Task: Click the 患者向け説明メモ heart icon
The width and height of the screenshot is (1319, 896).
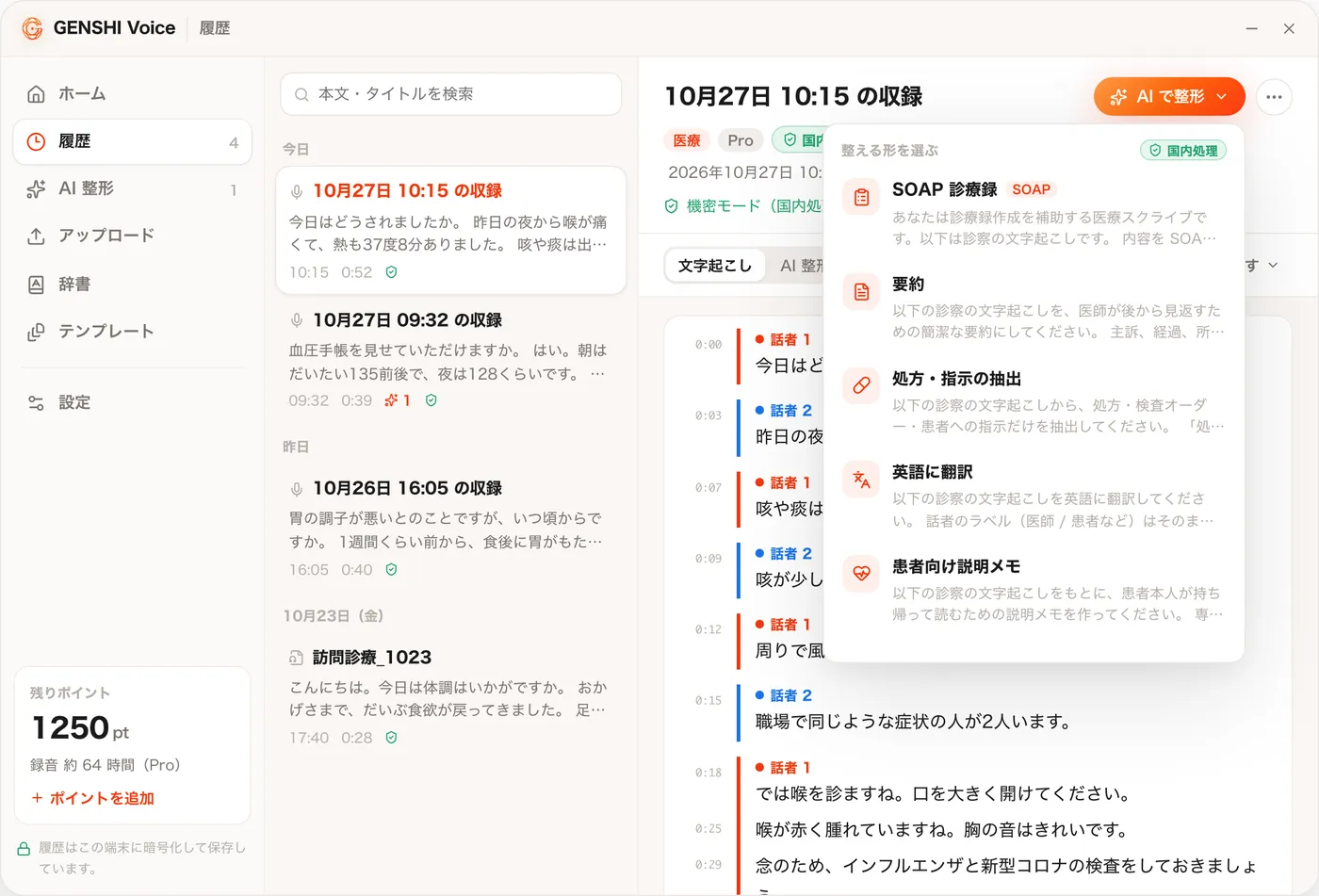Action: pyautogui.click(x=861, y=573)
